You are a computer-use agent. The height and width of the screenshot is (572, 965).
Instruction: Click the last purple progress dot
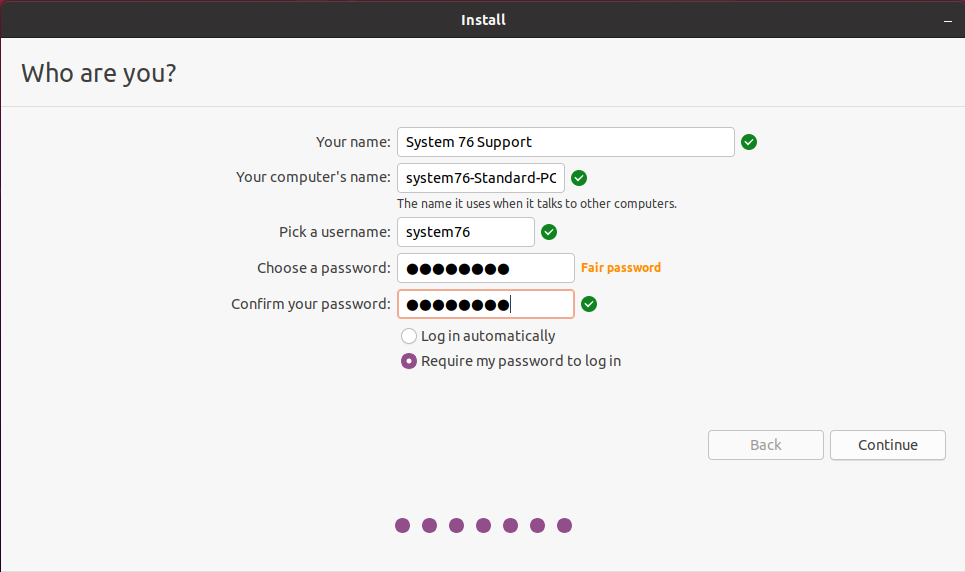[564, 525]
